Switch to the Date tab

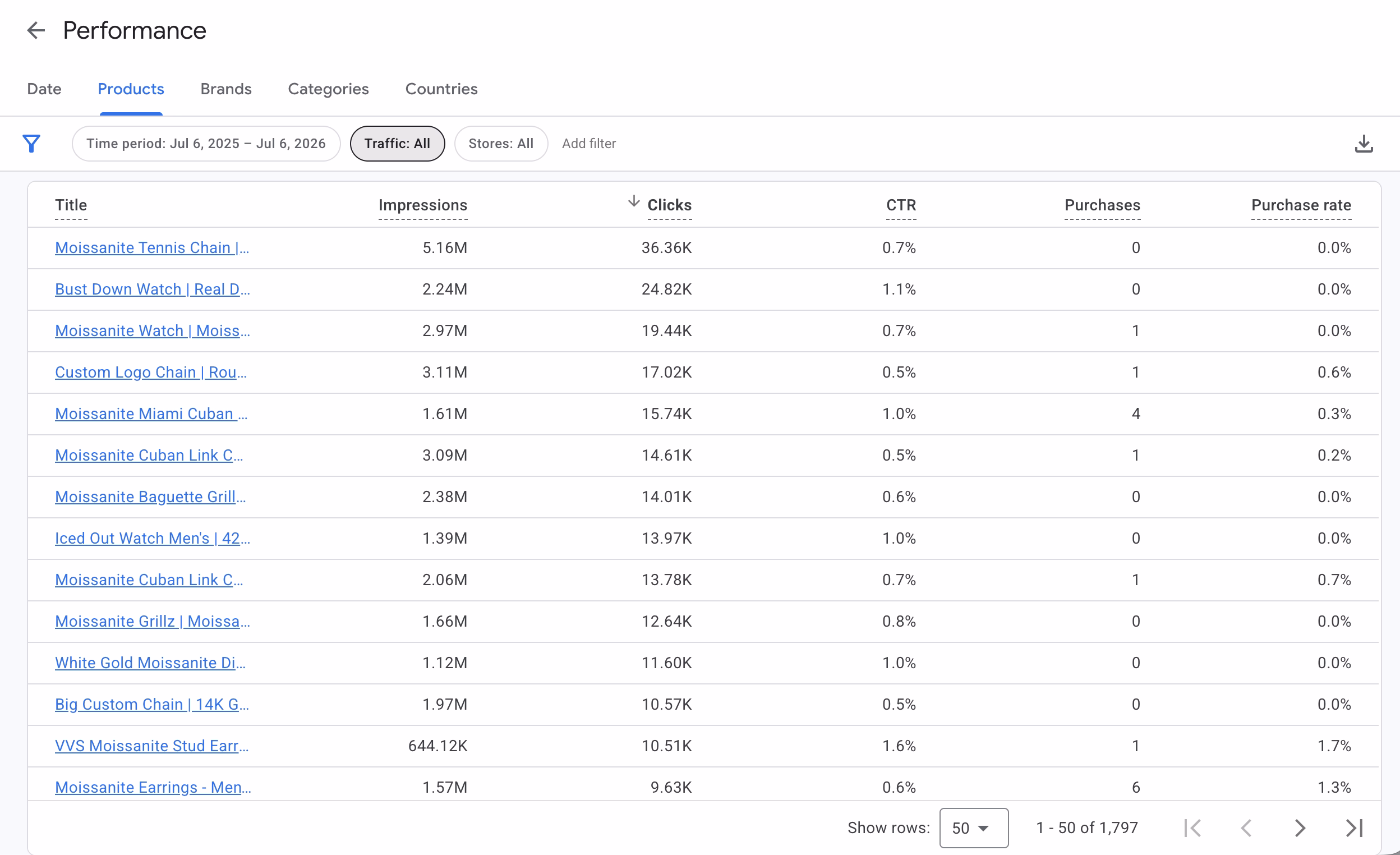(44, 89)
